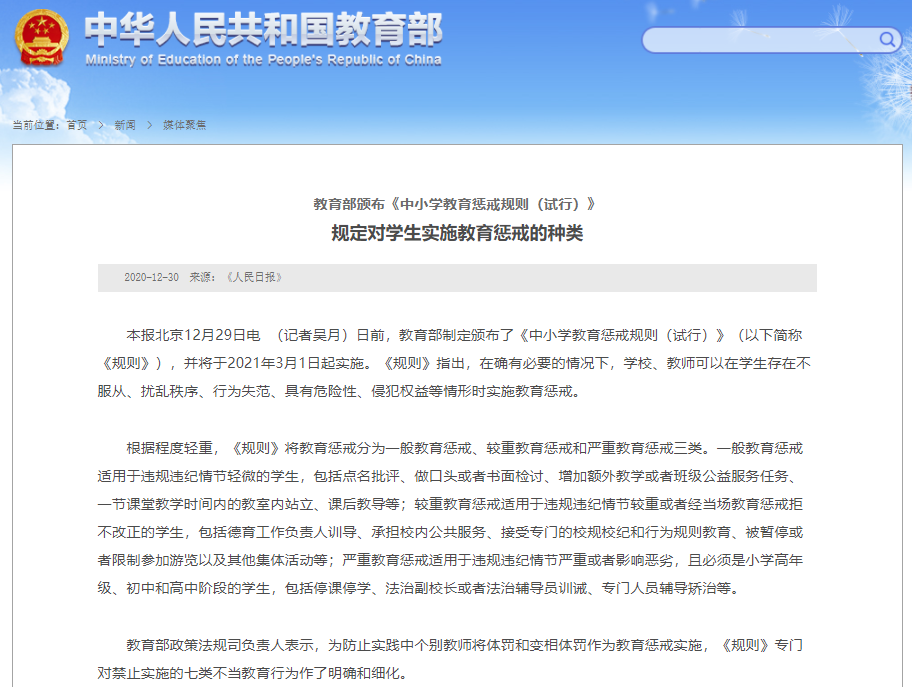Click the 中华人民共和国教育部 site title
912x687 pixels.
click(263, 30)
